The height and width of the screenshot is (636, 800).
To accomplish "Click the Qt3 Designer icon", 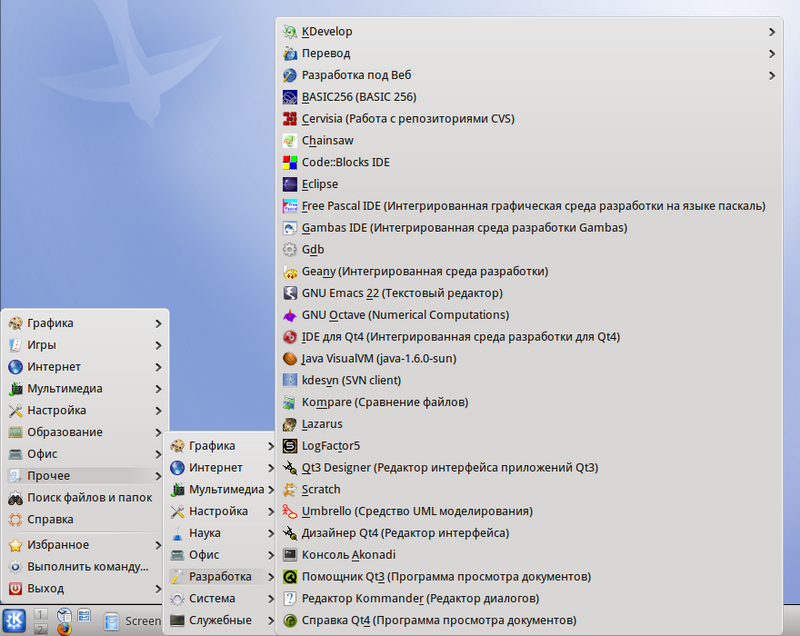I will (x=290, y=468).
